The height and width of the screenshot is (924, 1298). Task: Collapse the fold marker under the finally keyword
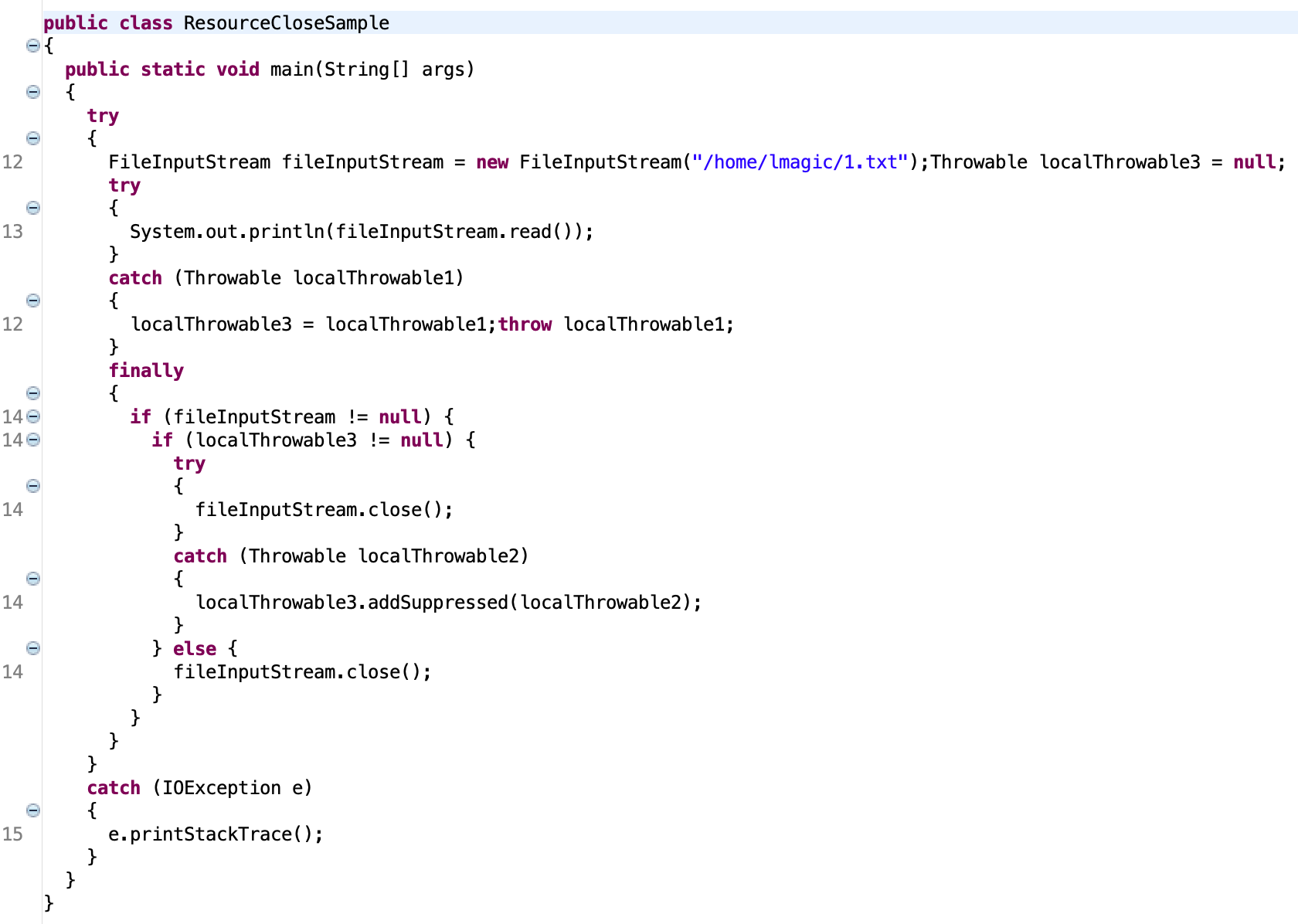coord(32,393)
